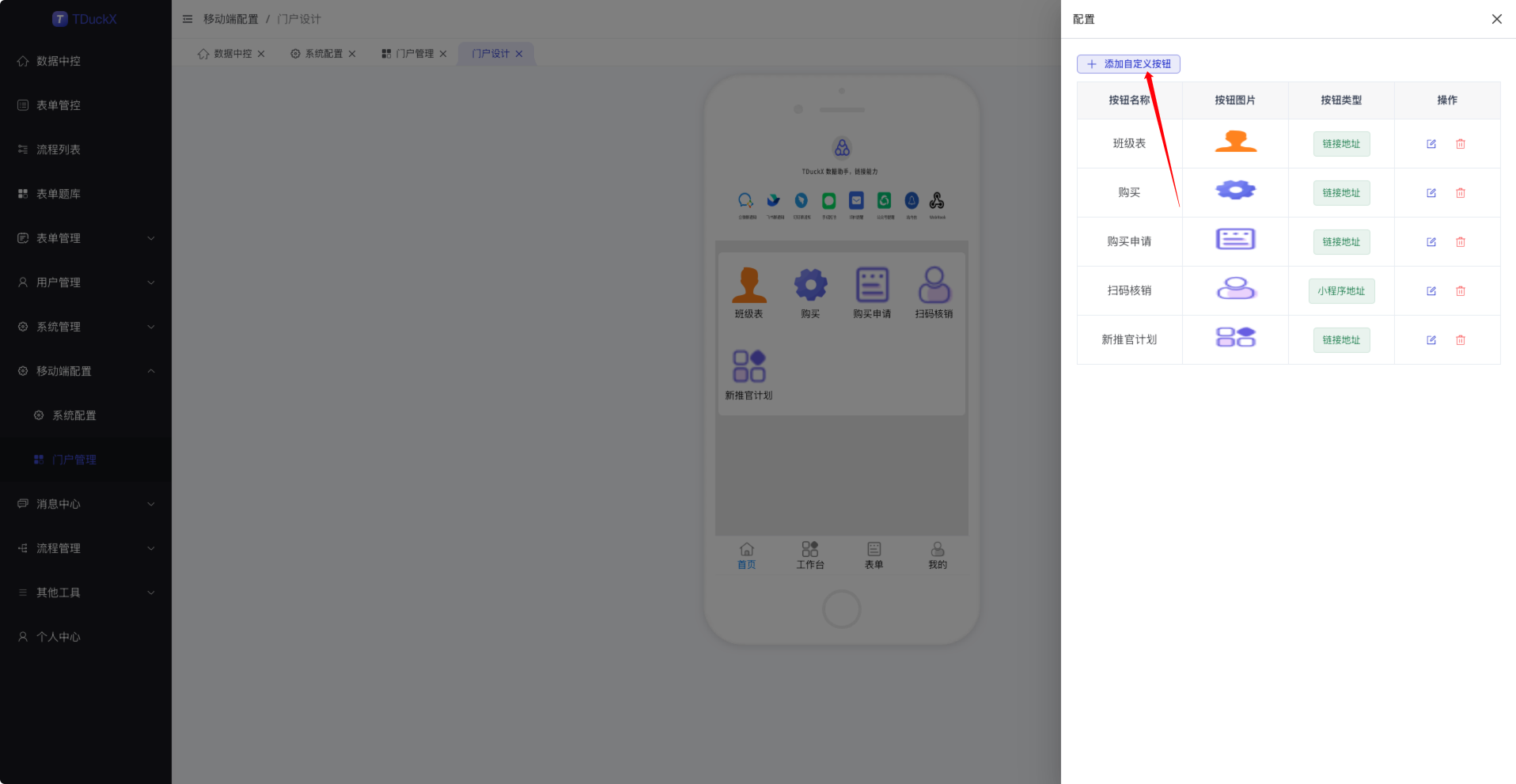The height and width of the screenshot is (784, 1516).
Task: Close the 数据中控 tab
Action: [261, 54]
